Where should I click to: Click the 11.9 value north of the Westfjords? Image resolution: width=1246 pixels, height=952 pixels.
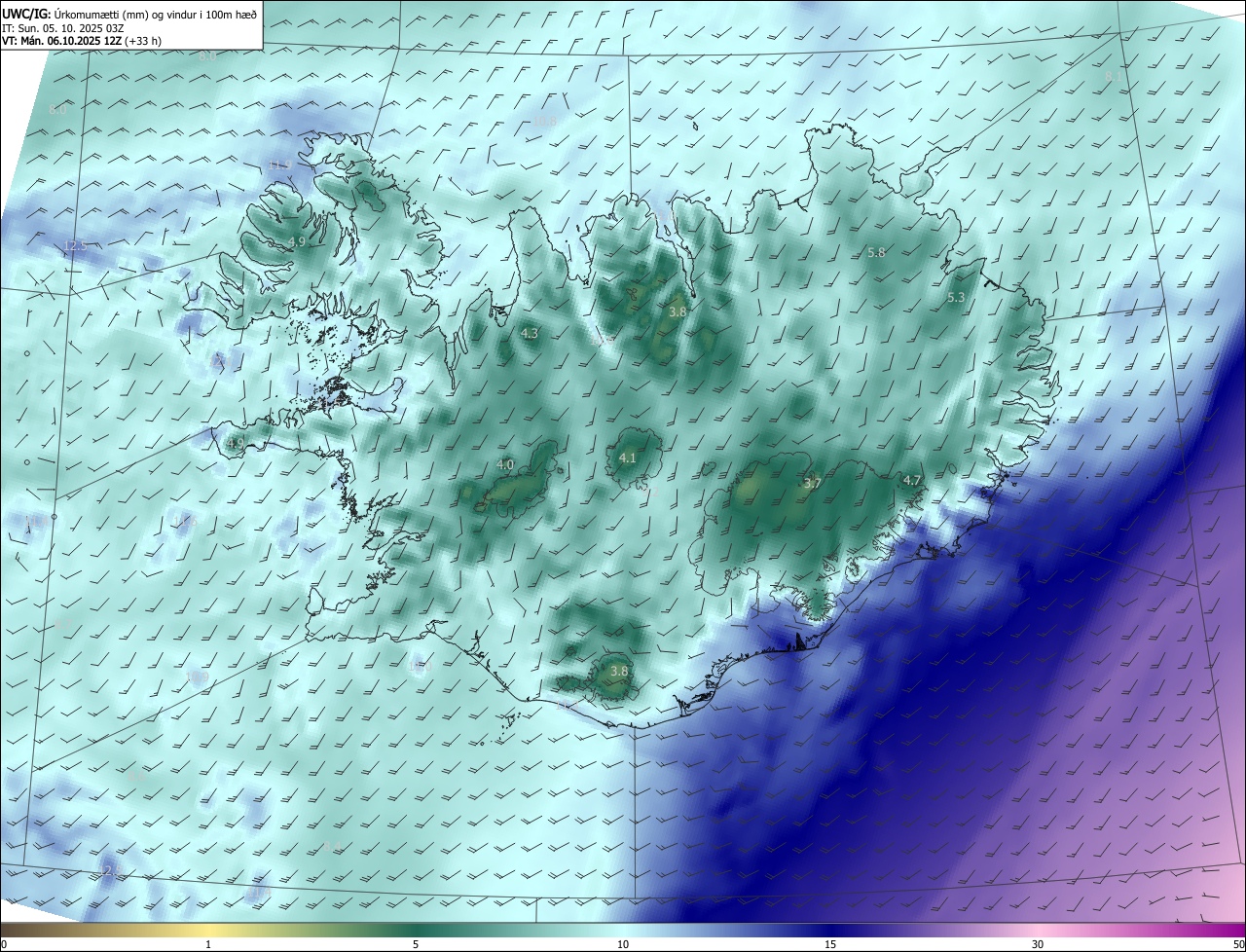(280, 165)
